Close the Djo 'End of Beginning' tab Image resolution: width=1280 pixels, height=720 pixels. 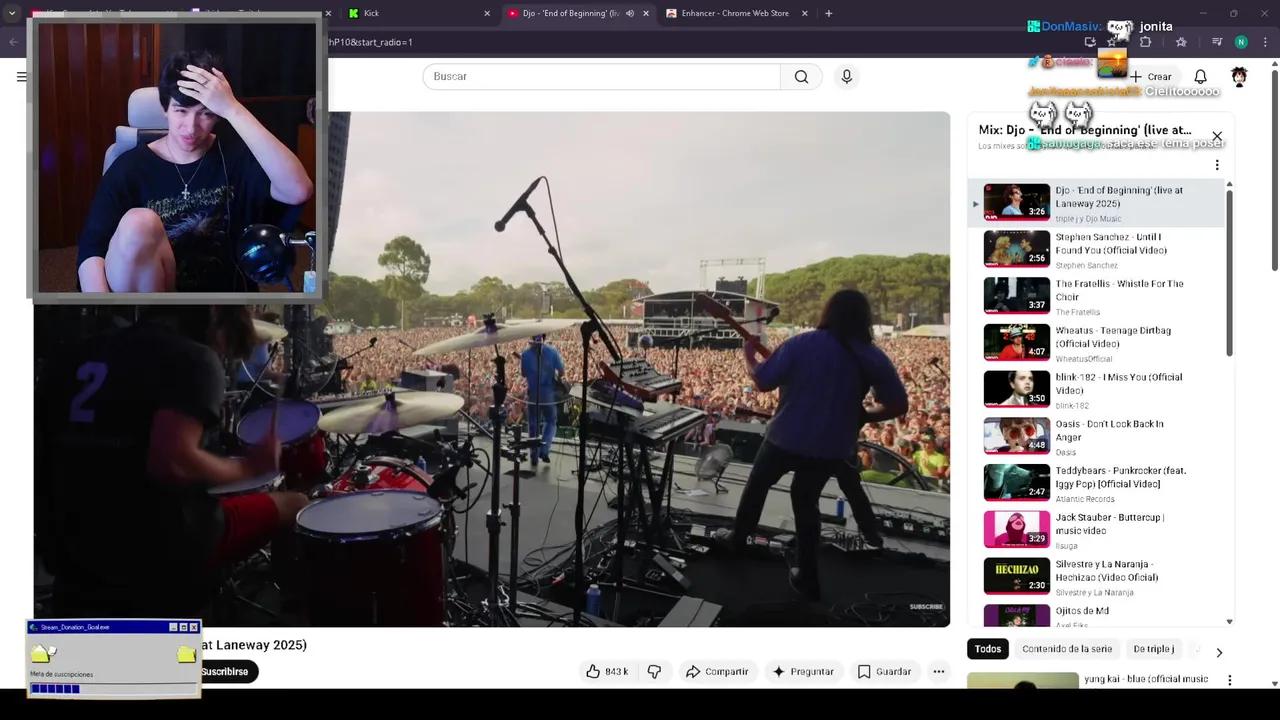(645, 13)
